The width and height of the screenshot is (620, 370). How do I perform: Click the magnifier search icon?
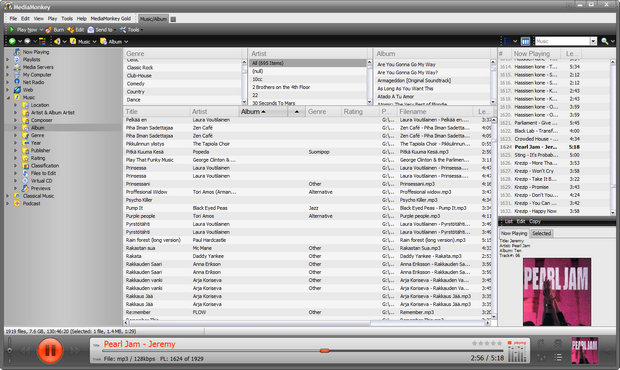[605, 41]
